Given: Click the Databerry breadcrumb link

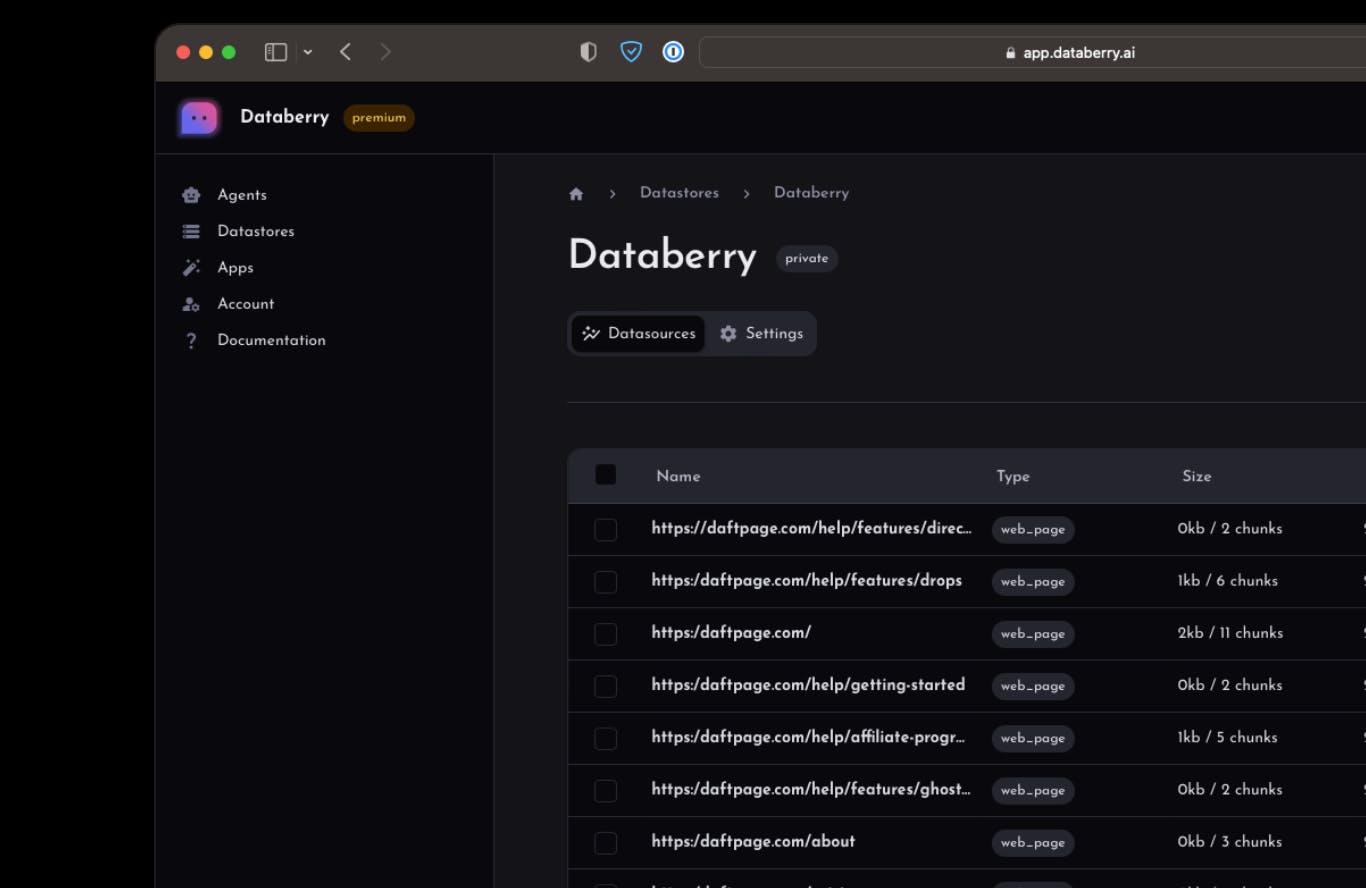Looking at the screenshot, I should coord(811,193).
